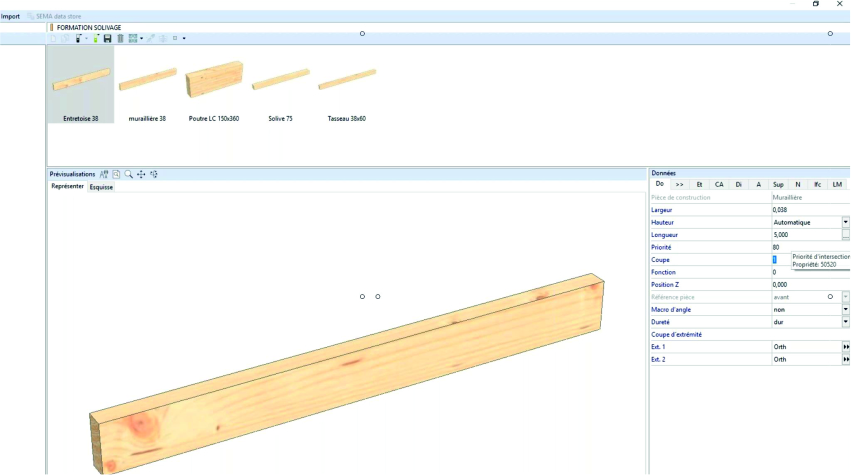Click the Import button
851x475 pixels.
(x=10, y=17)
